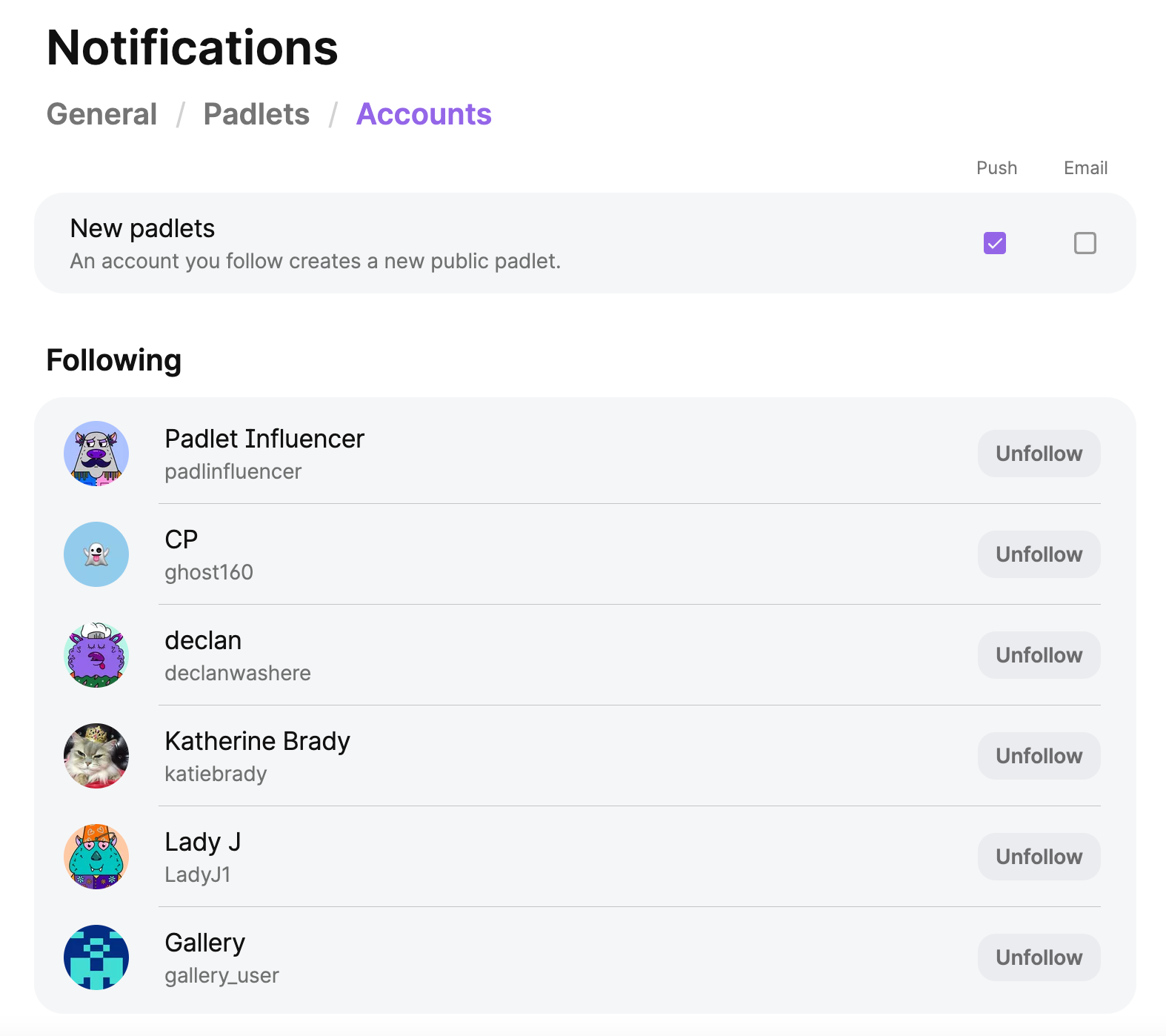Unfollow declanwashere

click(x=1039, y=654)
